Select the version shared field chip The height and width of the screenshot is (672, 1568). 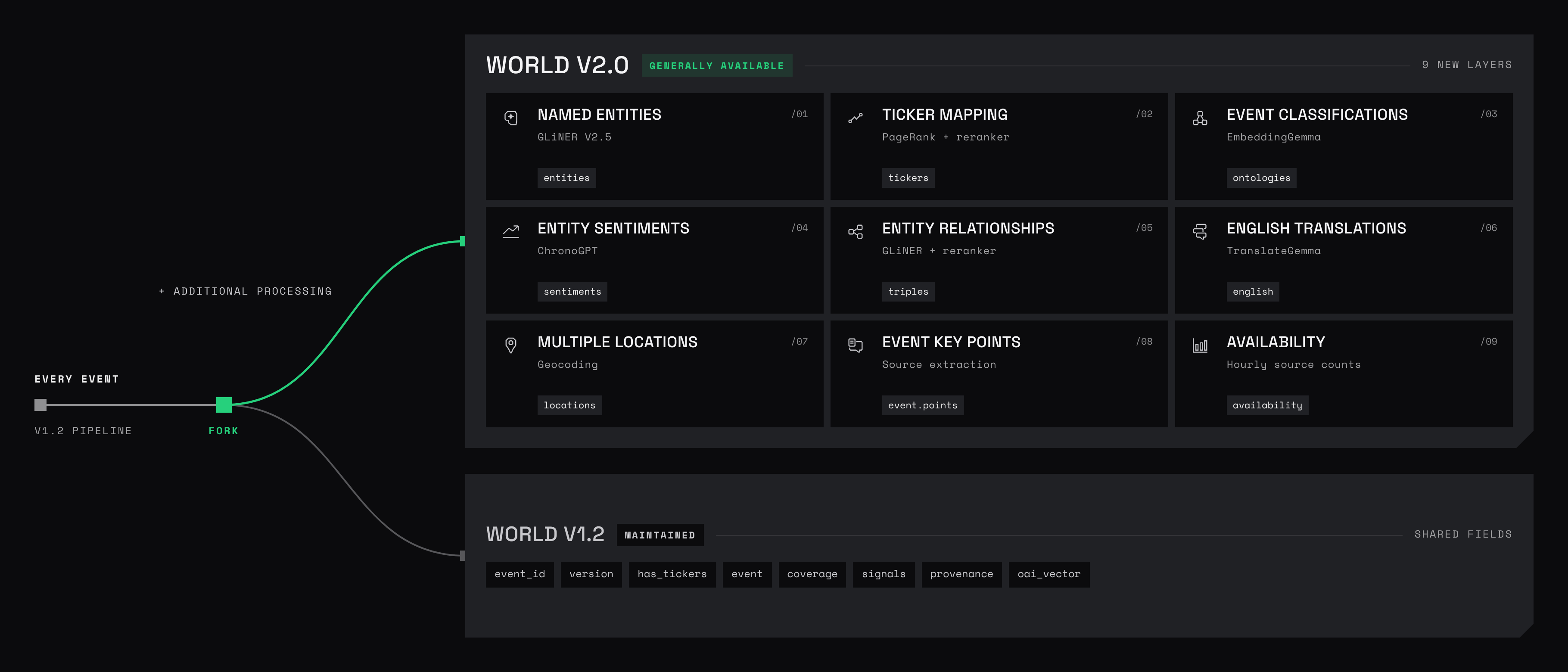[591, 574]
